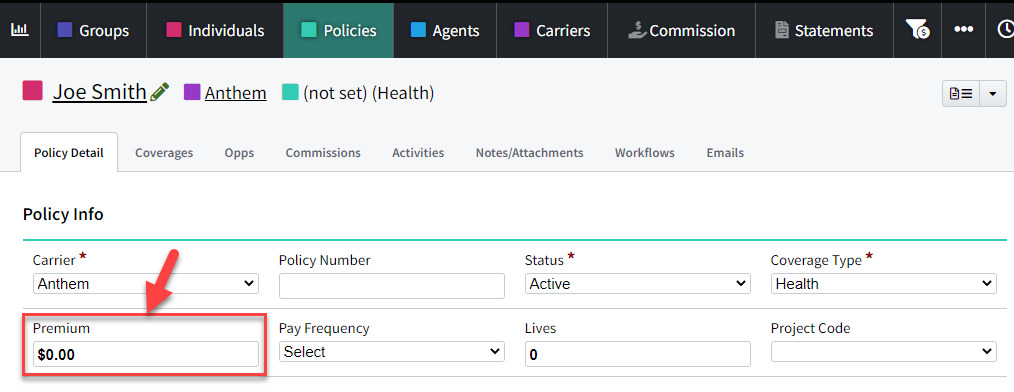Open the Statements section
Screen dimensions: 1014x392
pos(825,30)
